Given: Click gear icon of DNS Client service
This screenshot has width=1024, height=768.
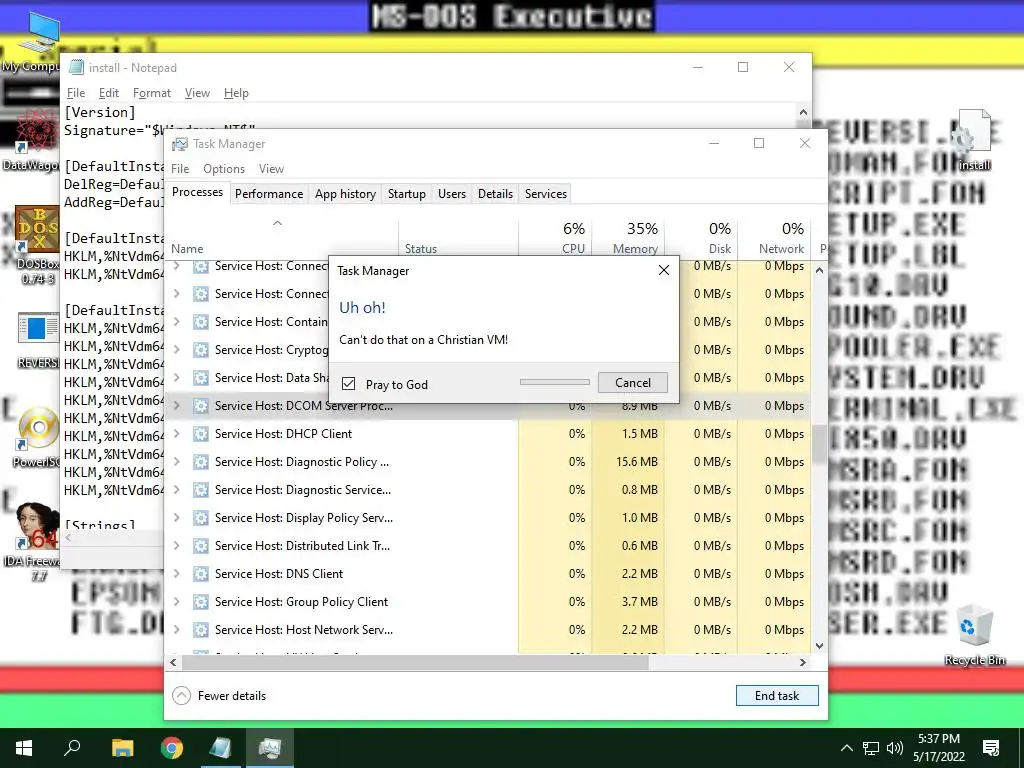Looking at the screenshot, I should (x=200, y=574).
